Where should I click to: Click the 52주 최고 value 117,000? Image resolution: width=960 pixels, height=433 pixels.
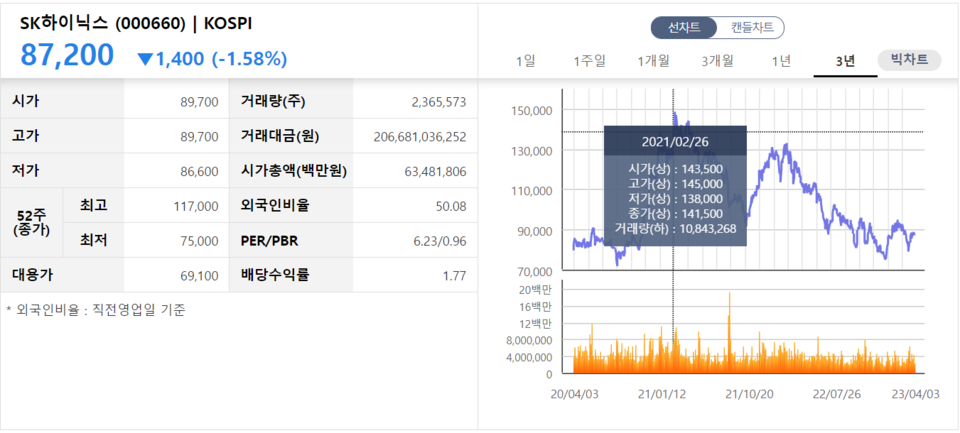click(196, 206)
